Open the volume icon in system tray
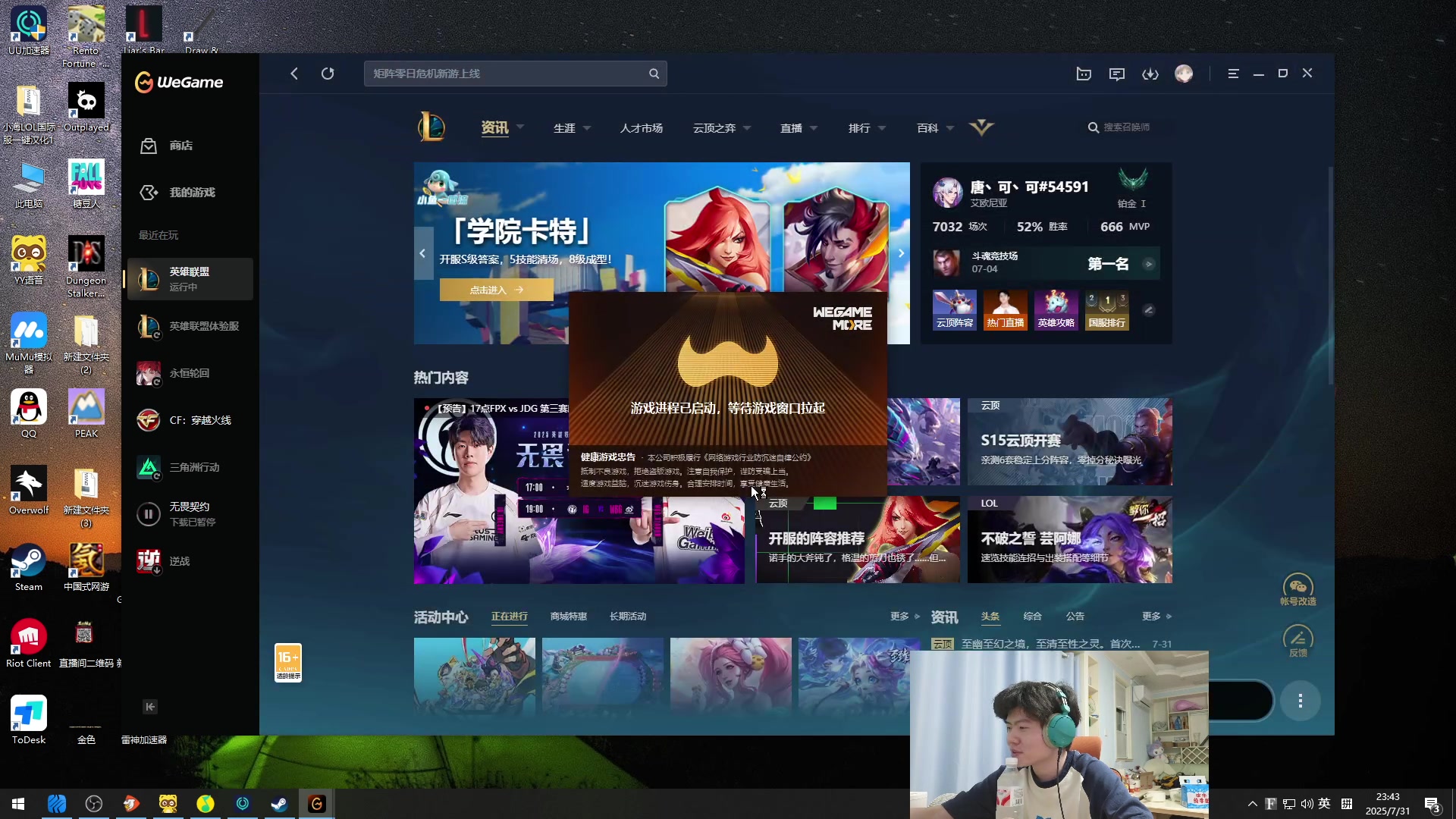The width and height of the screenshot is (1456, 819). tap(1307, 804)
